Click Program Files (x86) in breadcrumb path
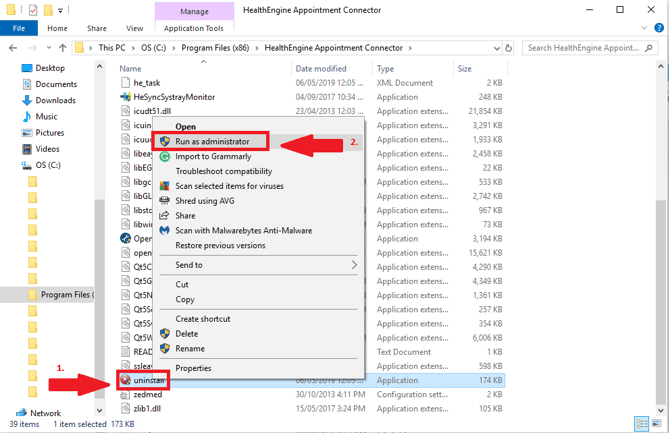The height and width of the screenshot is (433, 670). (221, 47)
